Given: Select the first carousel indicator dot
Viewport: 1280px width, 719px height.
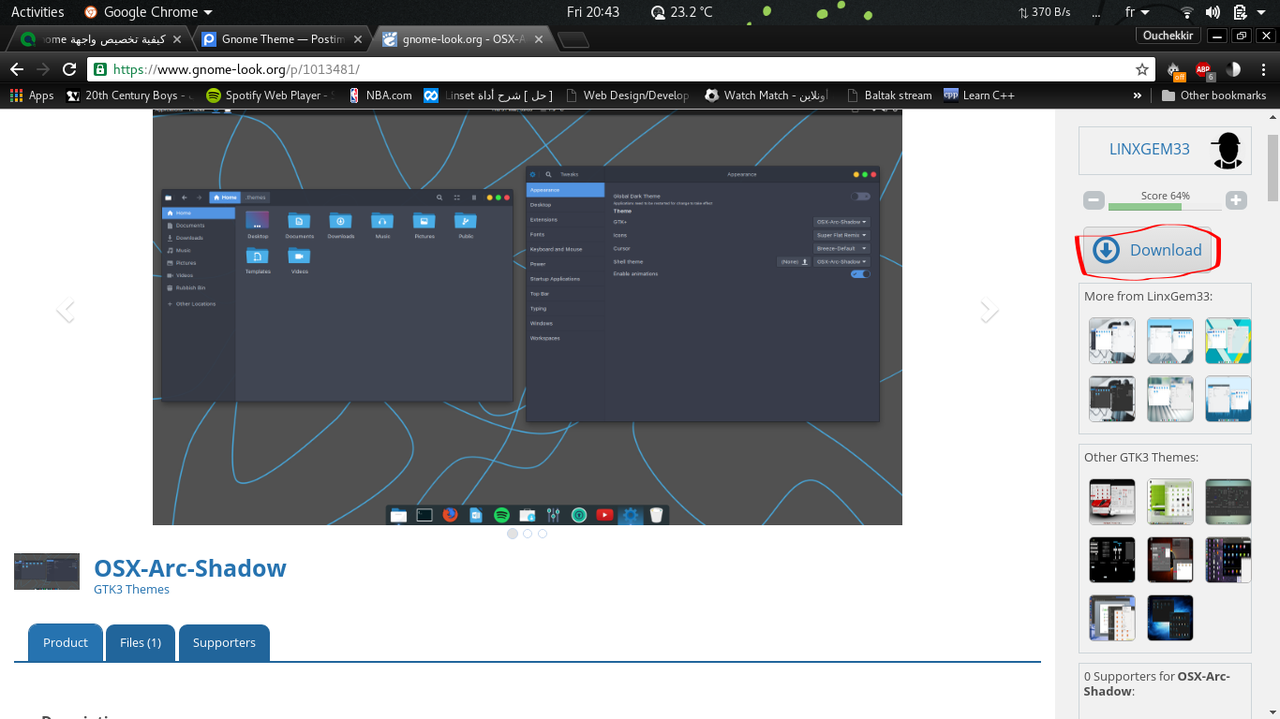Looking at the screenshot, I should coord(512,534).
